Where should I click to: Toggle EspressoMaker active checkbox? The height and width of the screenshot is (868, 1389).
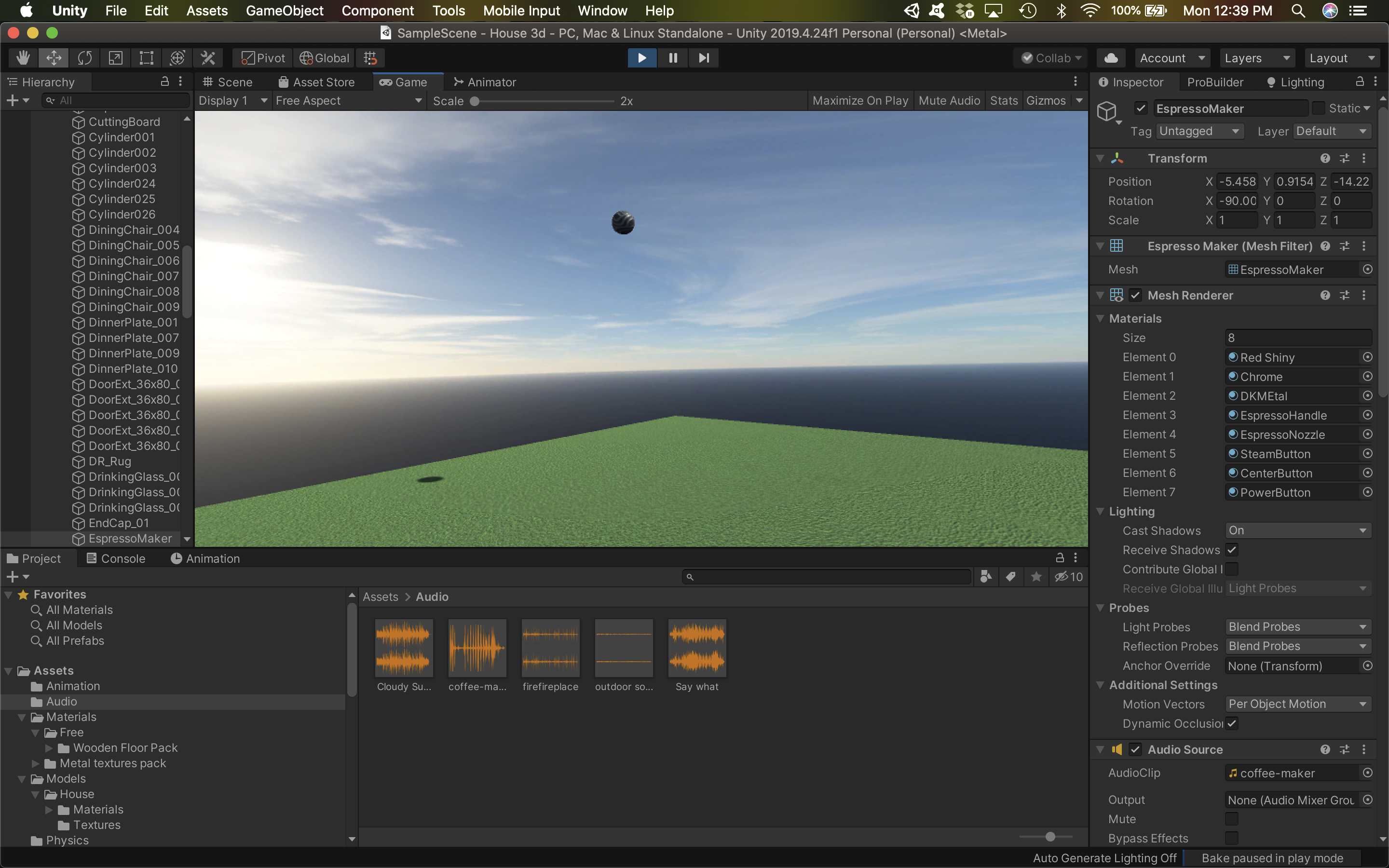tap(1141, 108)
